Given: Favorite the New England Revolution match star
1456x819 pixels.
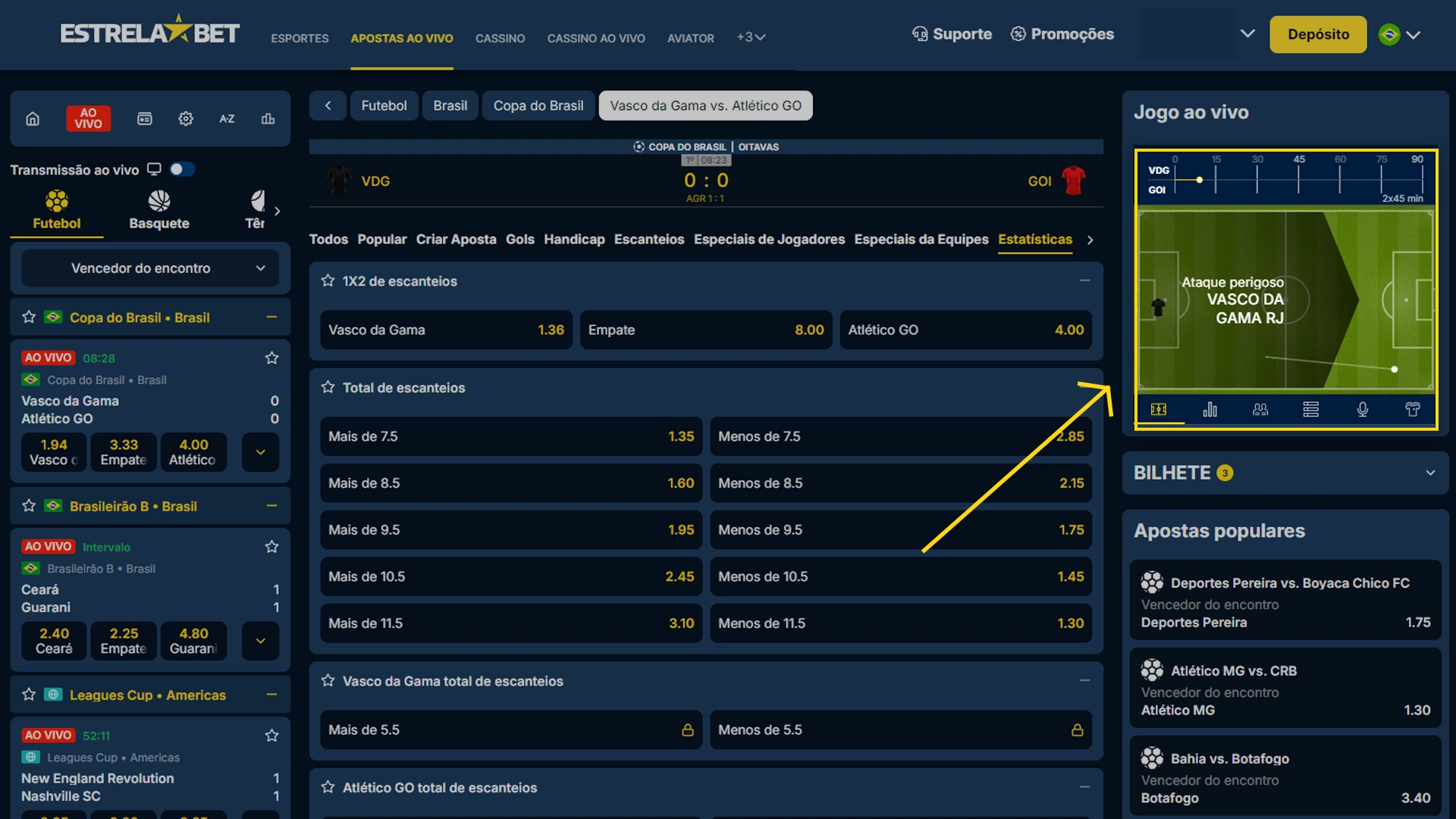Looking at the screenshot, I should click(x=271, y=736).
